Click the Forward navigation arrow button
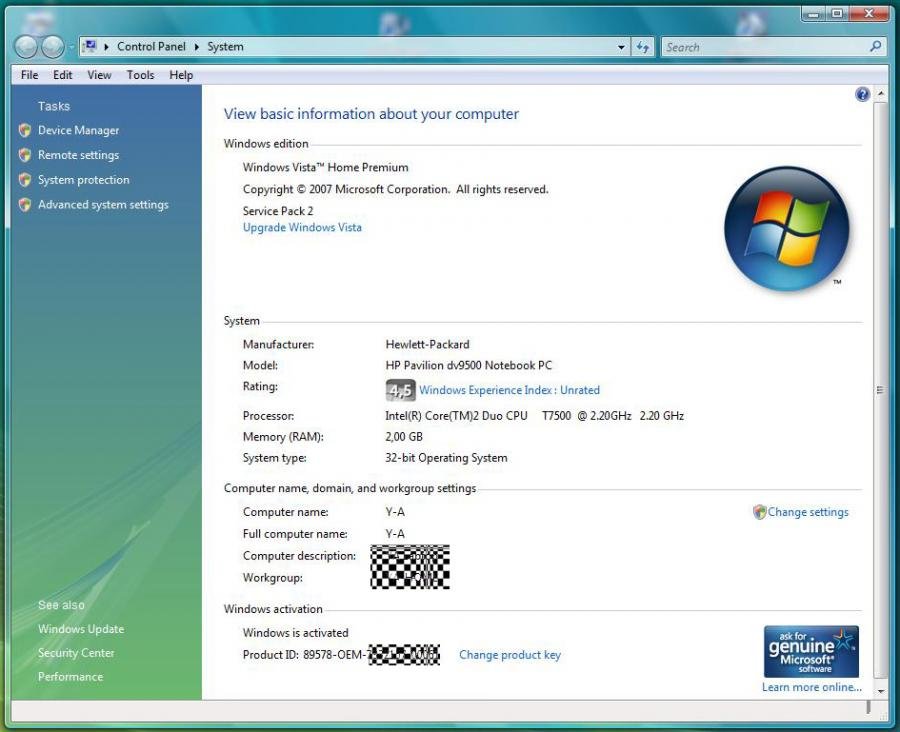 pos(52,47)
